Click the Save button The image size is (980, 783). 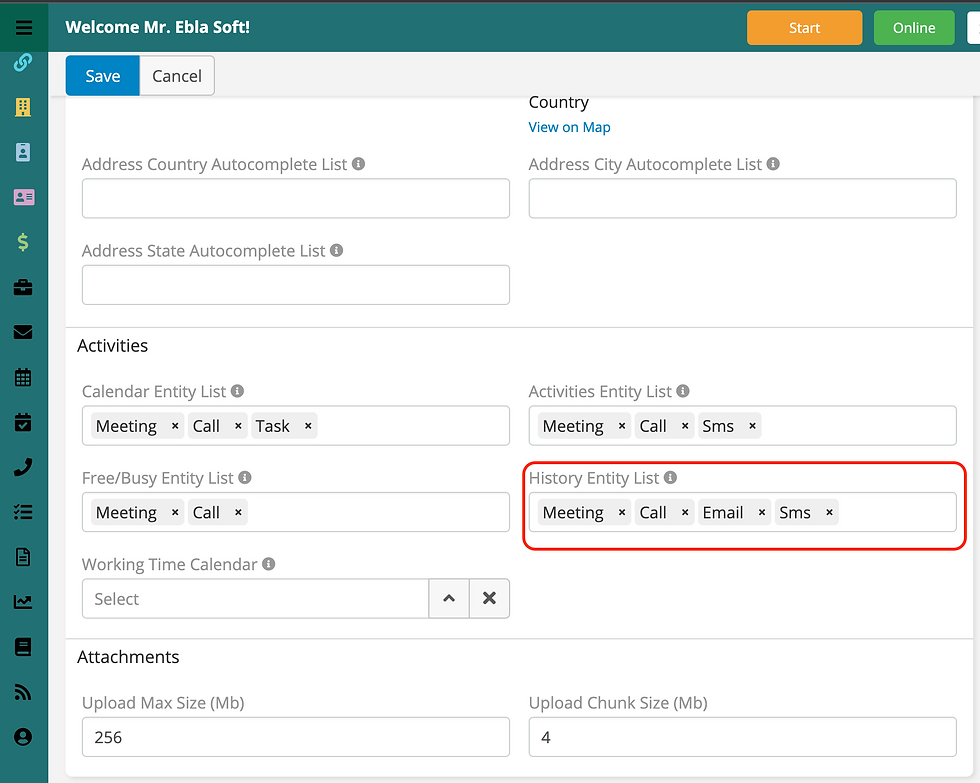(103, 76)
